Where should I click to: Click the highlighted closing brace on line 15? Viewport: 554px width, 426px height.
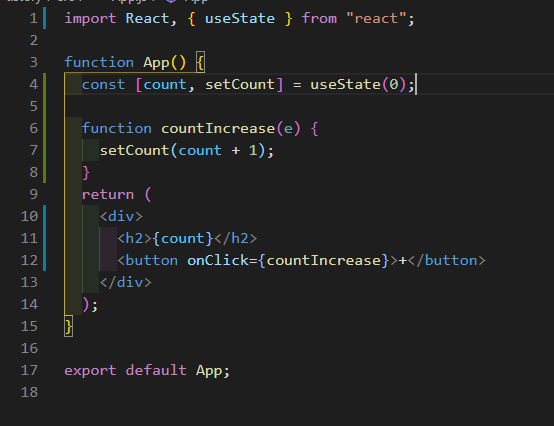click(x=69, y=326)
